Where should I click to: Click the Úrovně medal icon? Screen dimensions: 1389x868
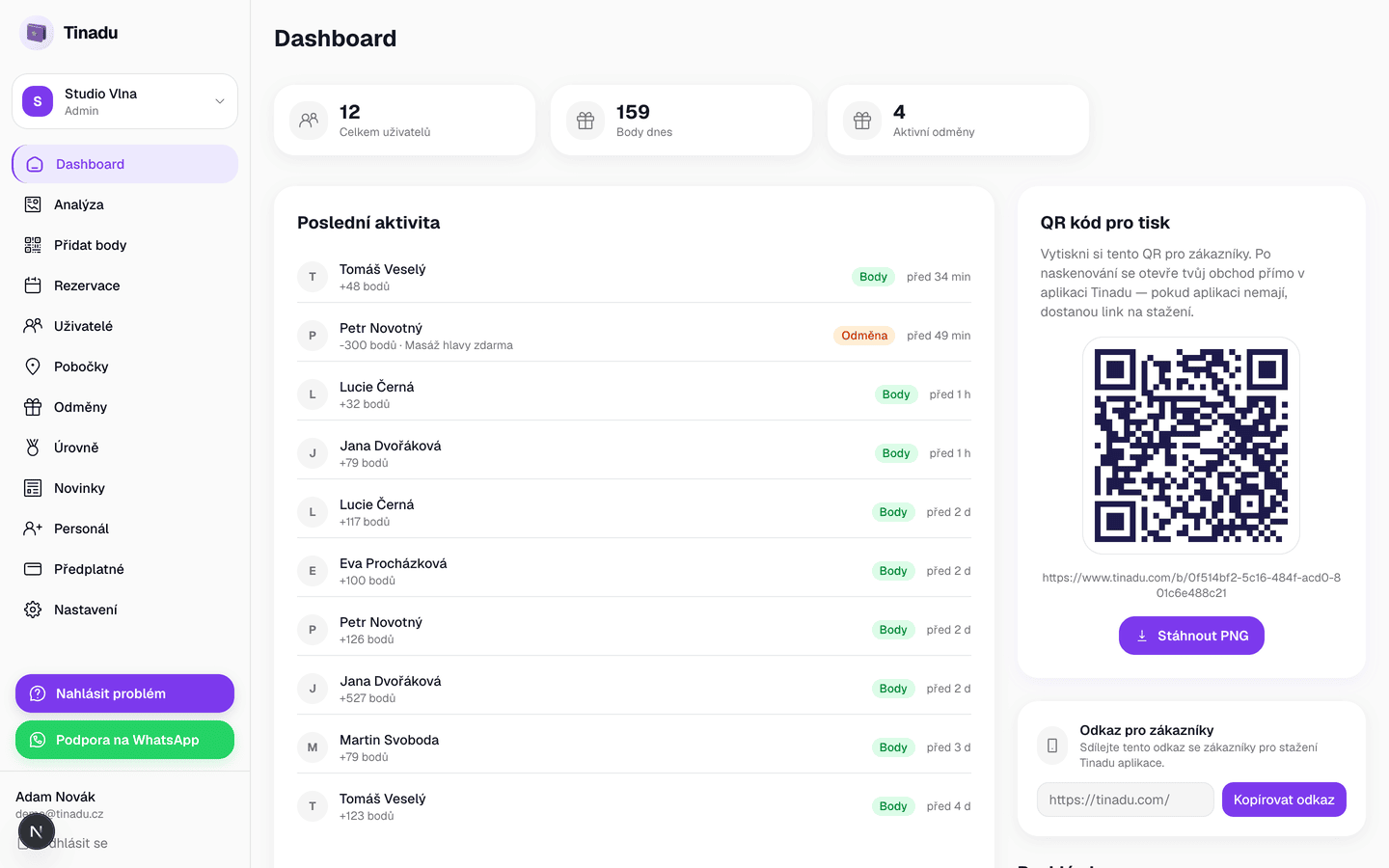33,448
